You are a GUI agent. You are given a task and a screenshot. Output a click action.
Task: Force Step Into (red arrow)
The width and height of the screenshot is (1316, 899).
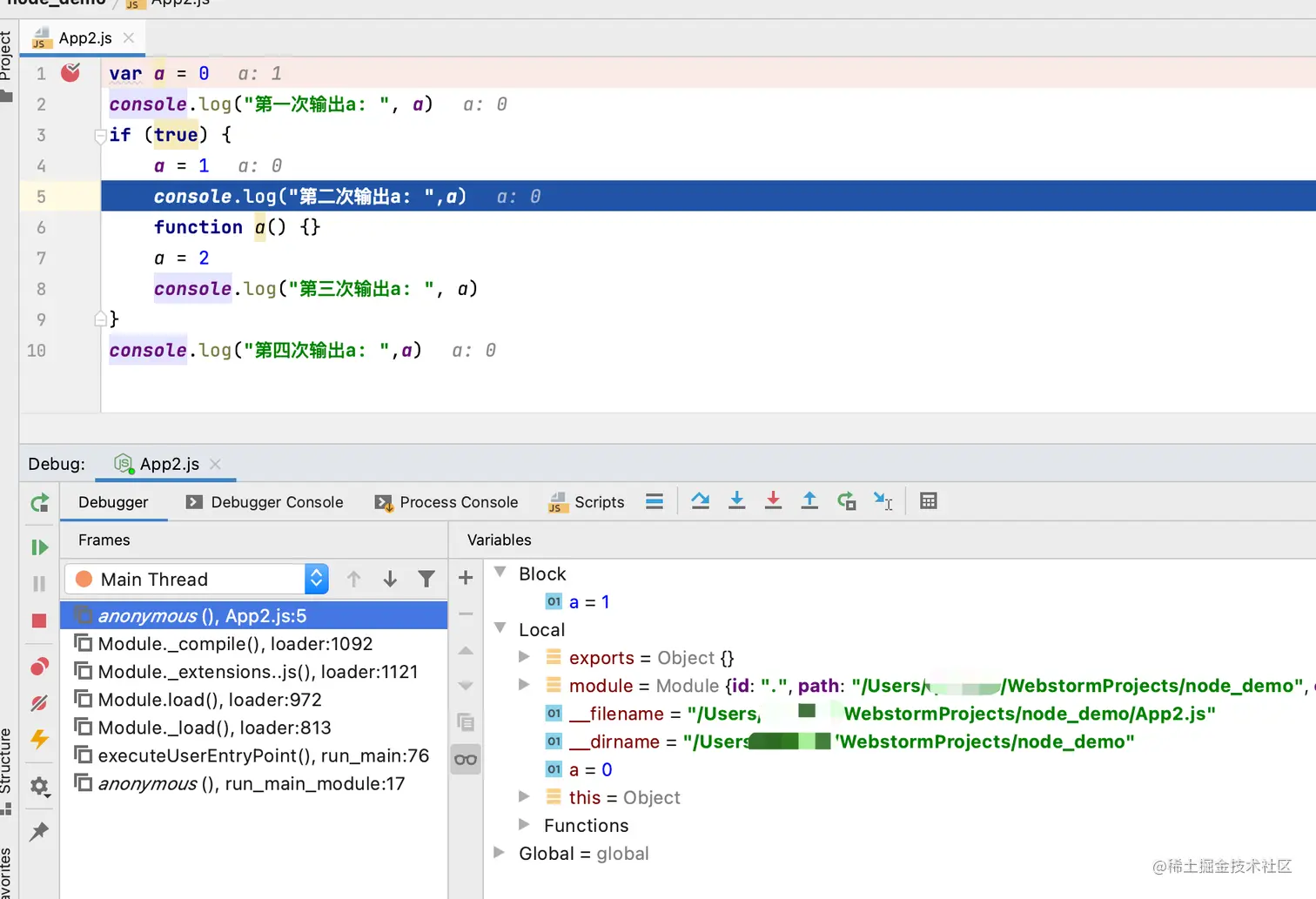(773, 501)
